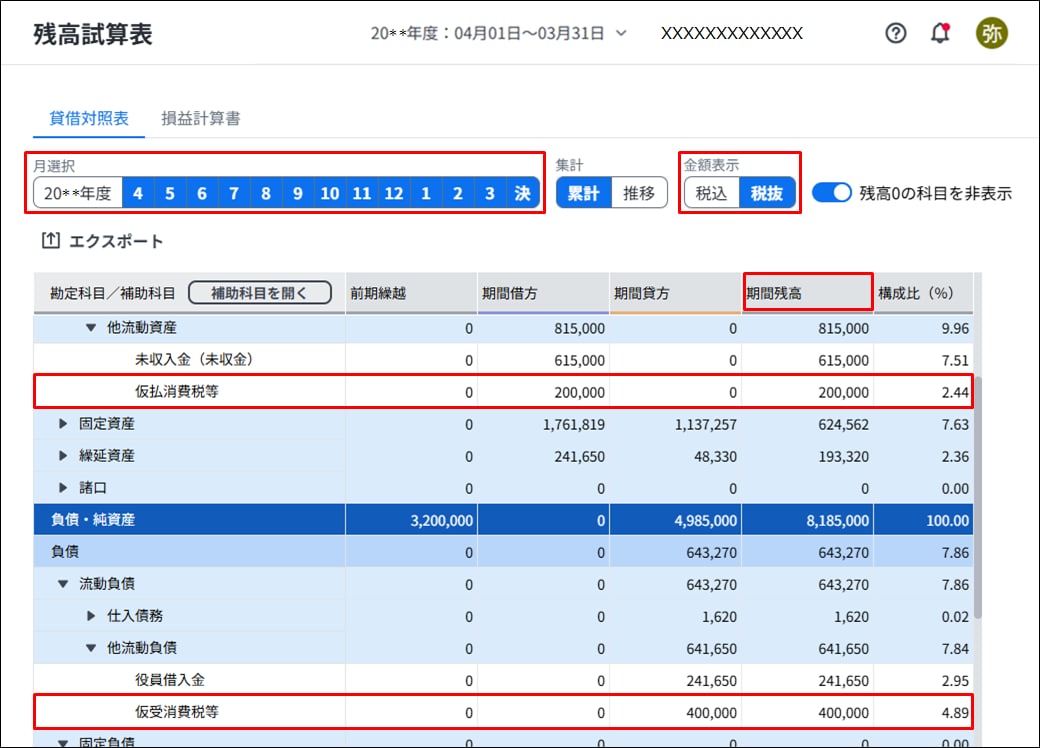Screen dimensions: 1040x748
Task: Select the 決 settlement period button
Action: pos(522,194)
